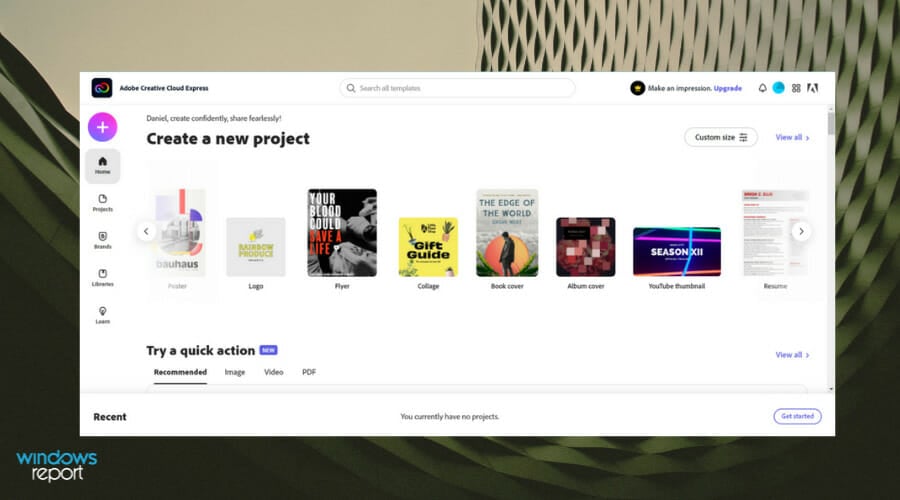Select the Flyer template thumbnail
This screenshot has width=900, height=500.
[342, 232]
